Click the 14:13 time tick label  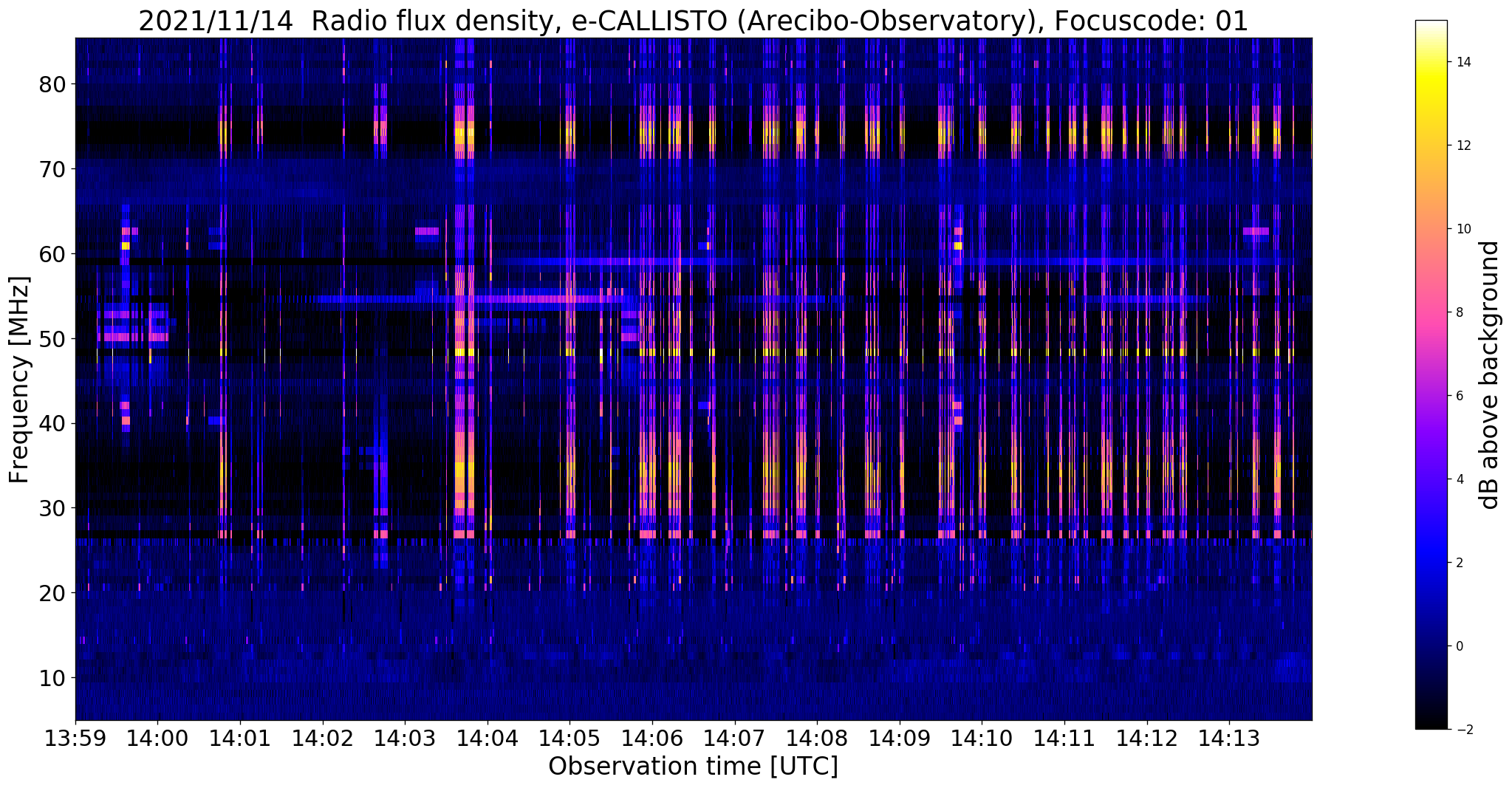tap(1229, 738)
